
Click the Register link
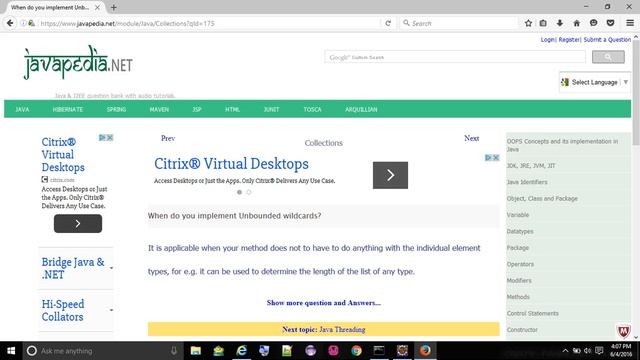click(x=569, y=40)
